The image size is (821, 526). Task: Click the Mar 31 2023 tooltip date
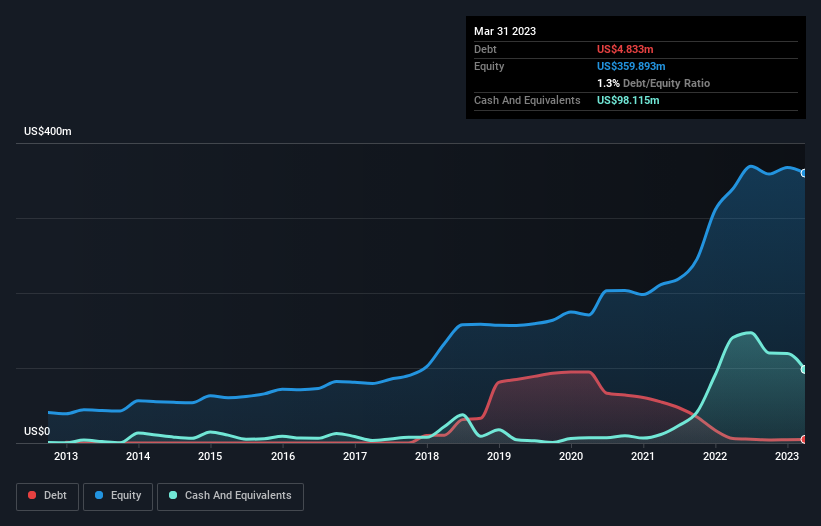point(505,31)
